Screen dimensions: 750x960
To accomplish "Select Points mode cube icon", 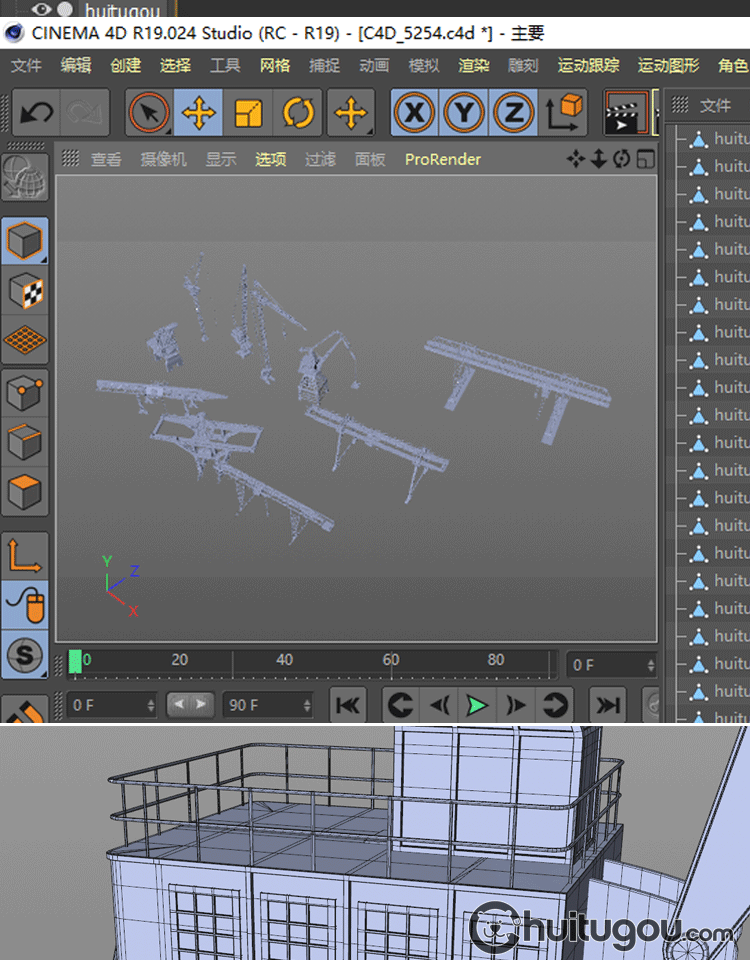I will point(26,391).
